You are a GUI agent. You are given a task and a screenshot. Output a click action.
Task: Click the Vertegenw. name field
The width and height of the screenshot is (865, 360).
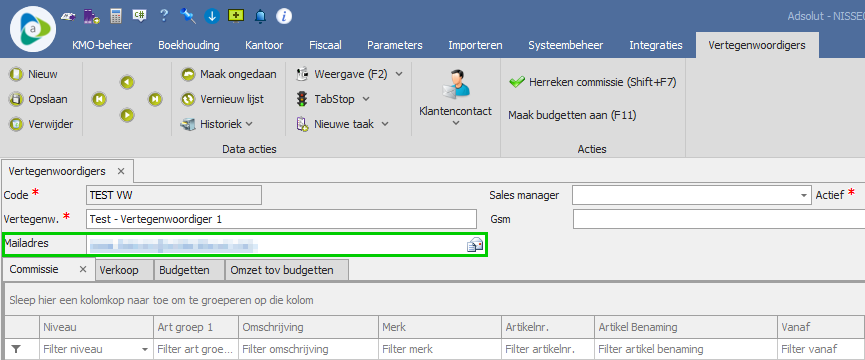pos(281,219)
